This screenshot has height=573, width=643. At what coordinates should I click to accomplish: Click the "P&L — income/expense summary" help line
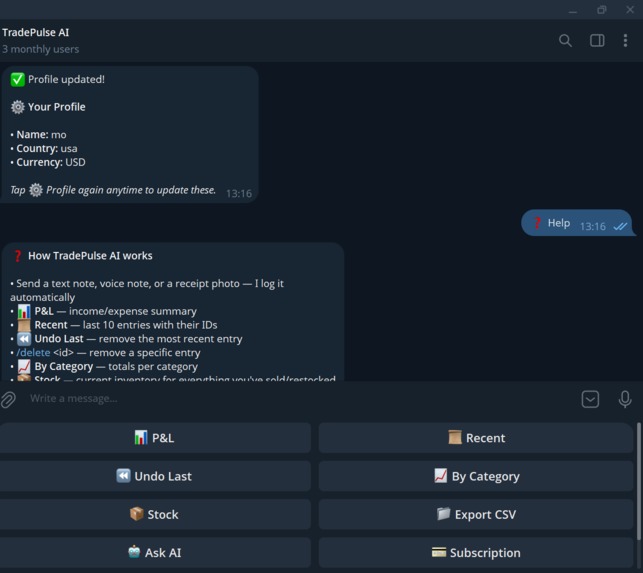tap(104, 311)
